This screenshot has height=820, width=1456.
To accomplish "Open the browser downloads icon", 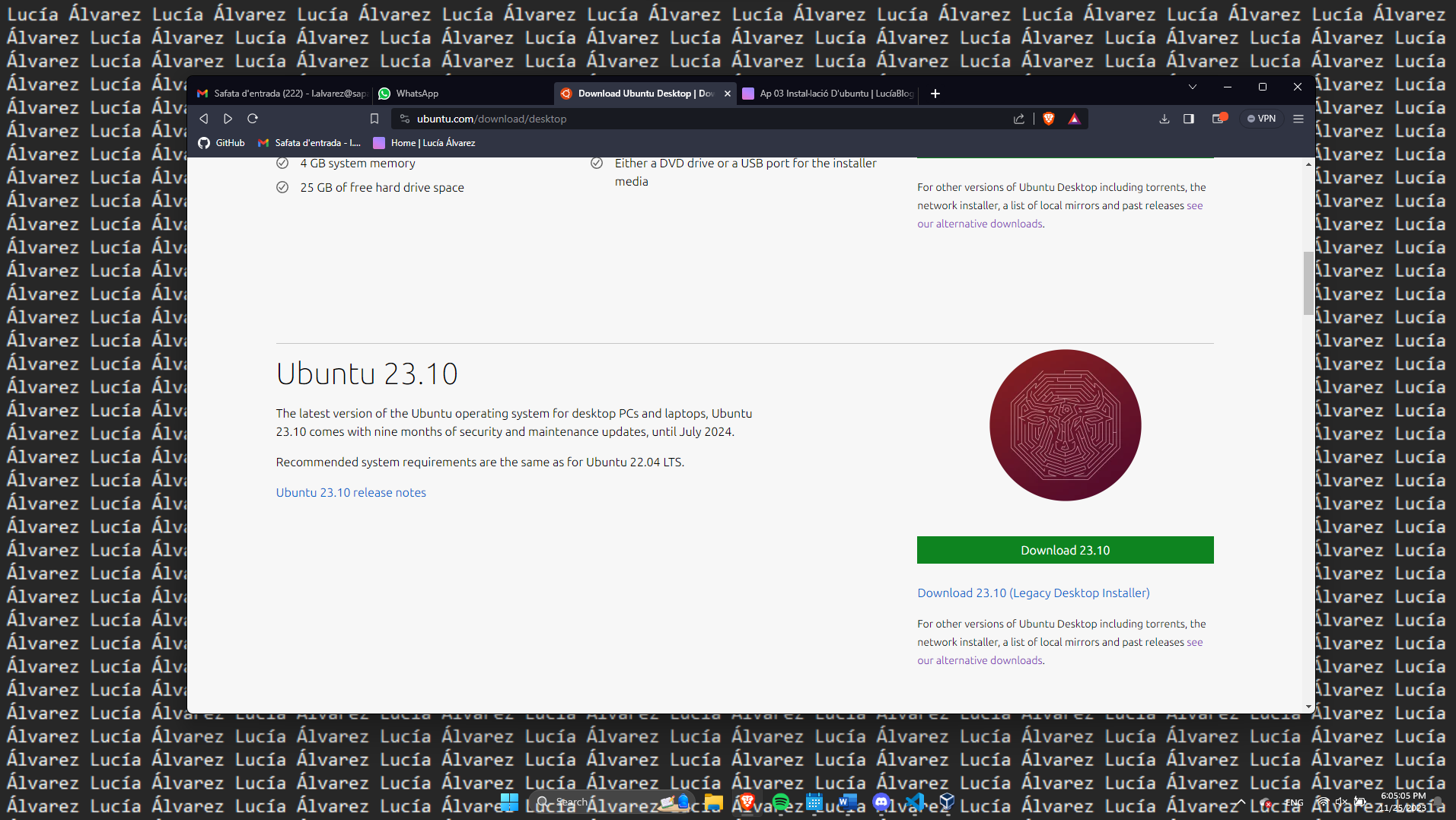I will pos(1164,119).
